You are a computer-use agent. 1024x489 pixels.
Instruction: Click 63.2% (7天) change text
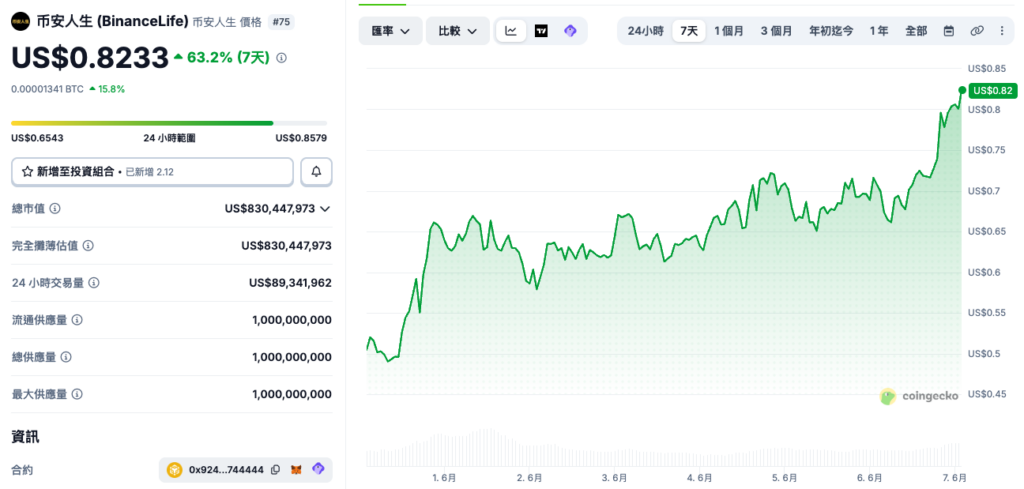point(228,58)
